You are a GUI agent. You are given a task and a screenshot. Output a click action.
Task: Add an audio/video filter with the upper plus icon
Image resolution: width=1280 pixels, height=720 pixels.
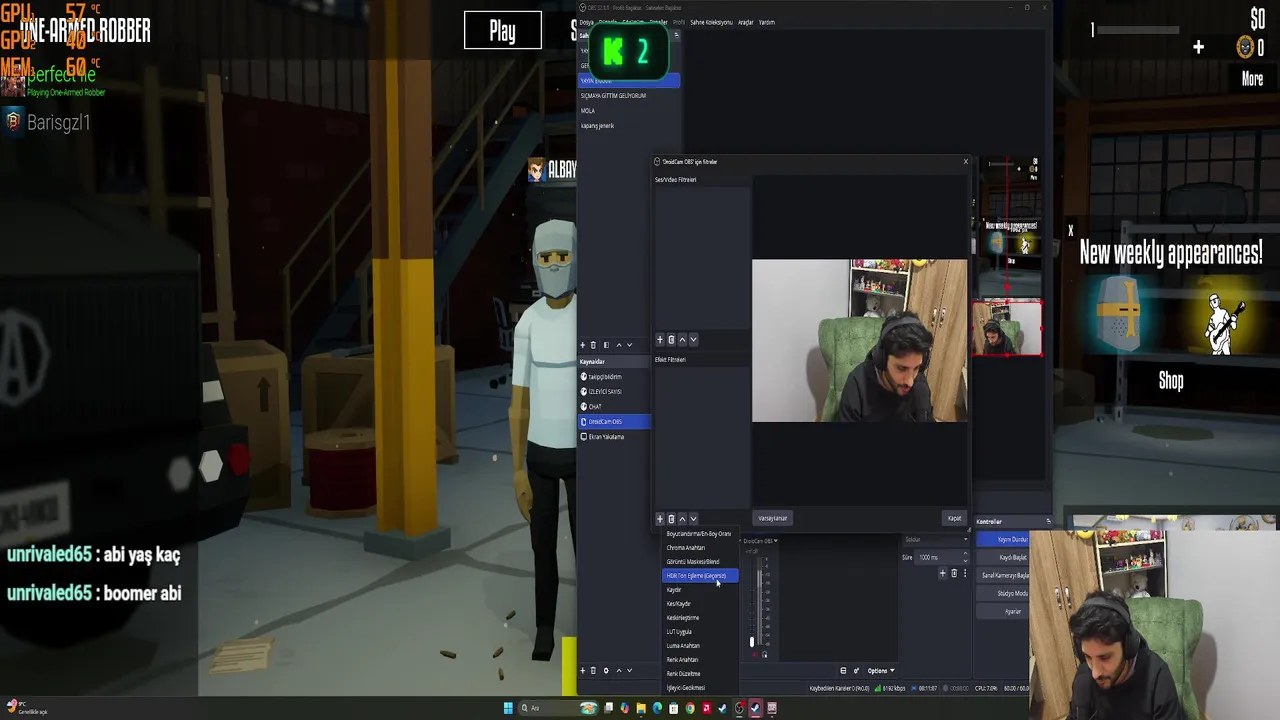tap(660, 340)
